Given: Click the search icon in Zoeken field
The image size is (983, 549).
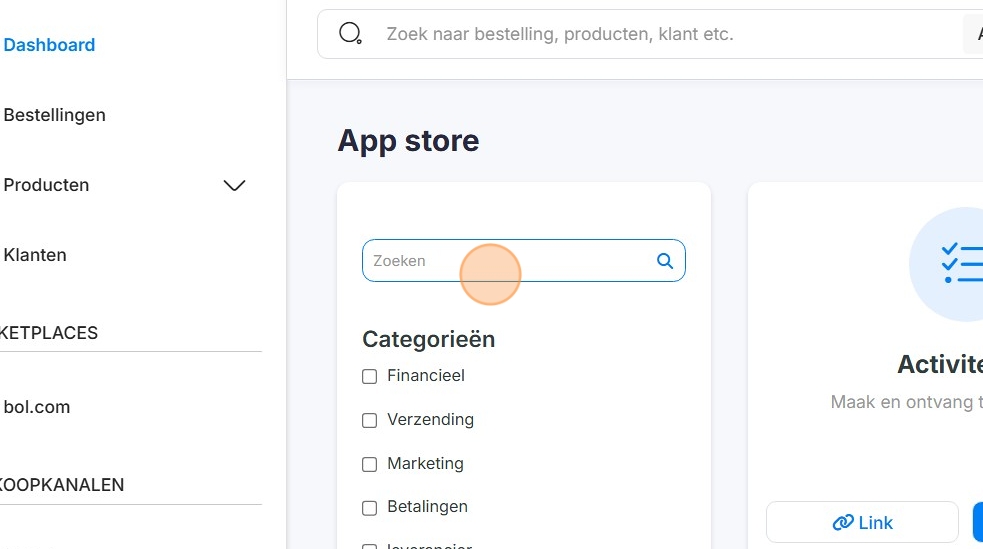Looking at the screenshot, I should click(x=665, y=261).
